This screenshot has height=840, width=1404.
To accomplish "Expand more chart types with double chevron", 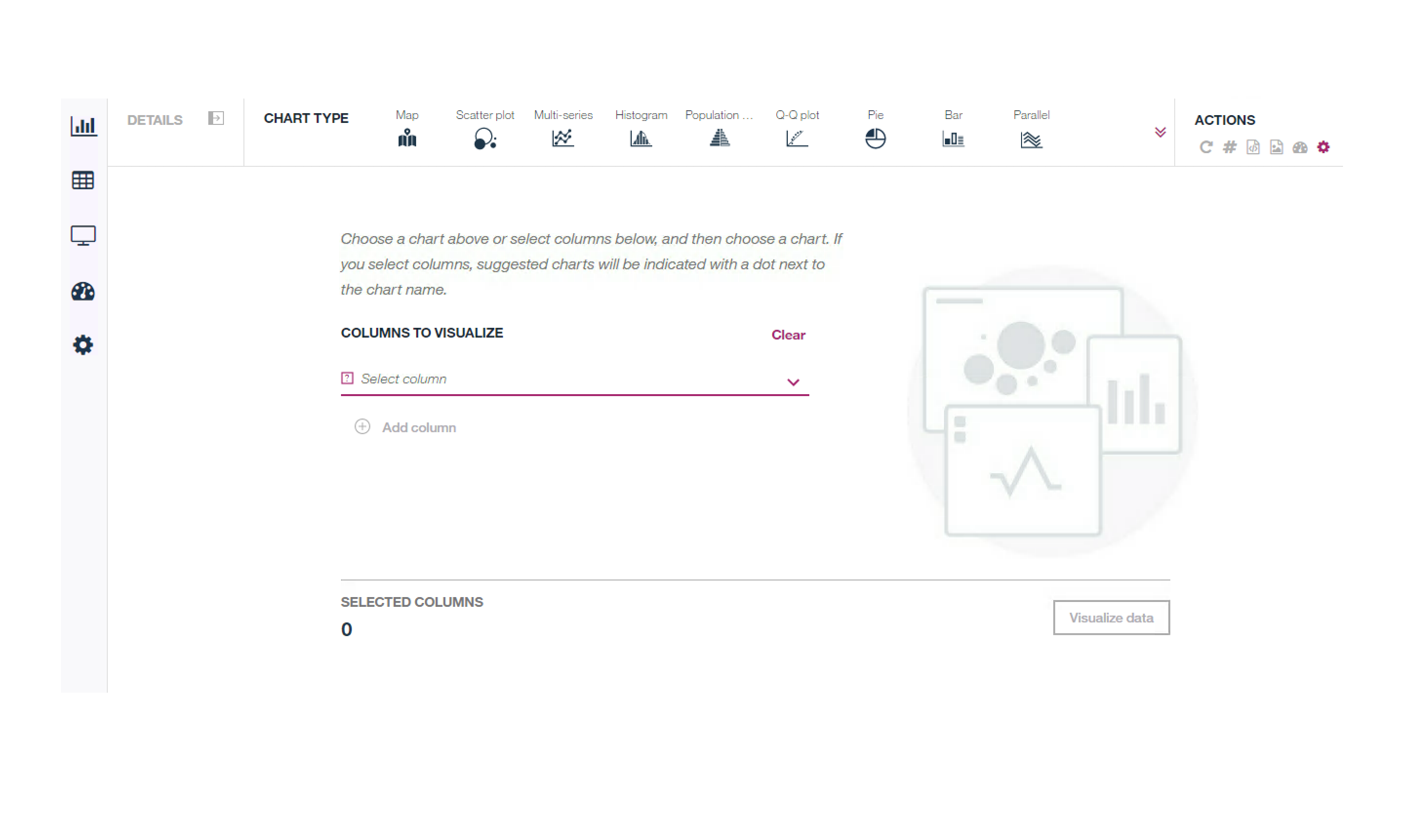I will pos(1160,133).
